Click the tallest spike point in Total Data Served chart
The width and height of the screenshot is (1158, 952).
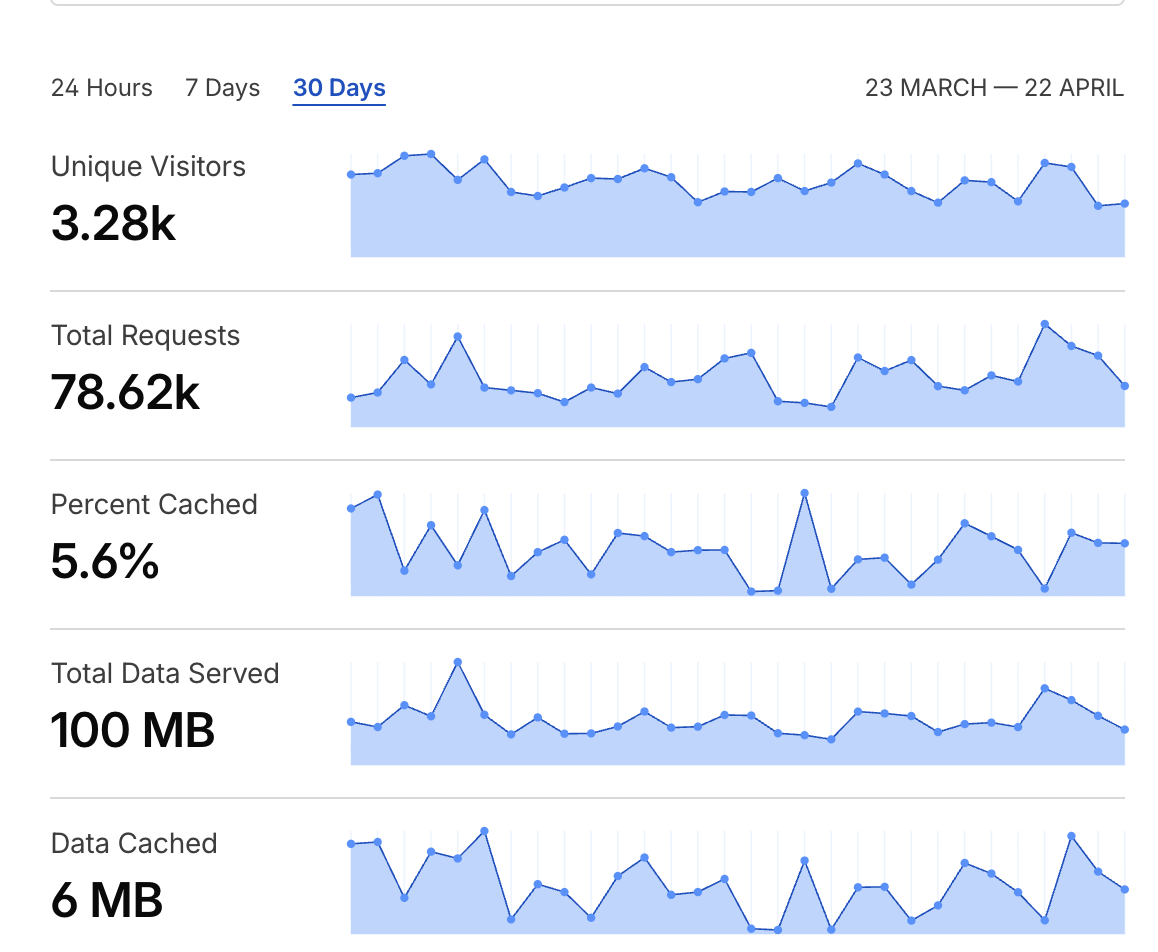click(x=458, y=662)
